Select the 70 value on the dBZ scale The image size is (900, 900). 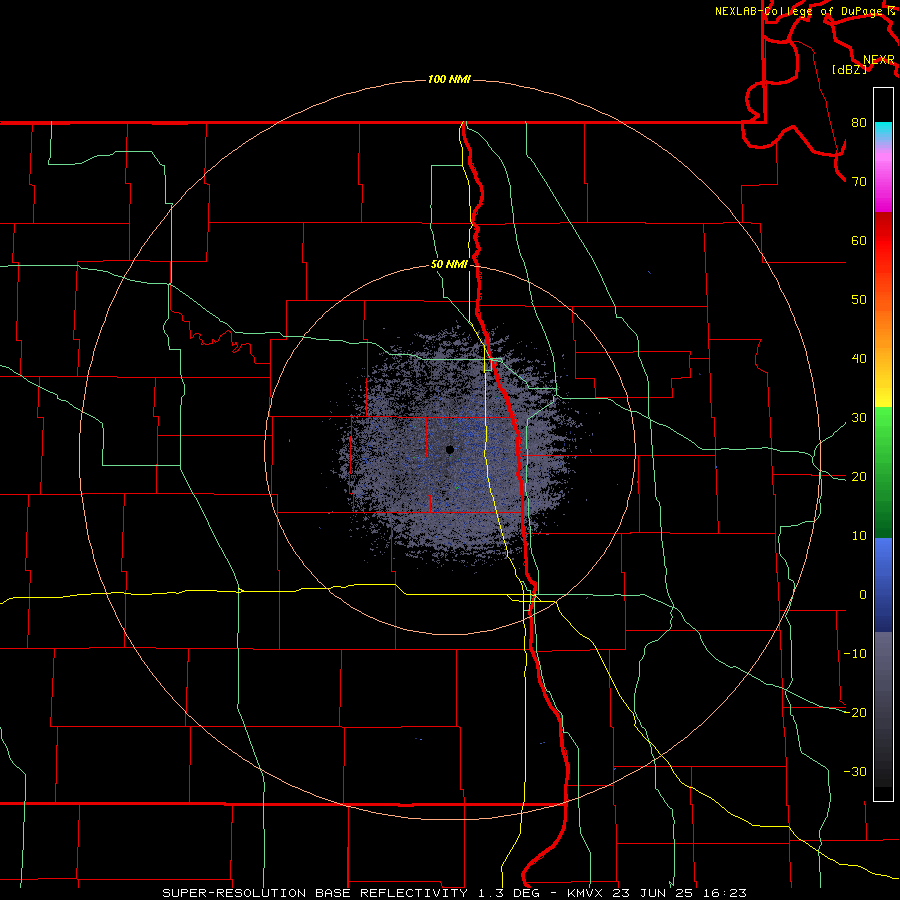[859, 182]
